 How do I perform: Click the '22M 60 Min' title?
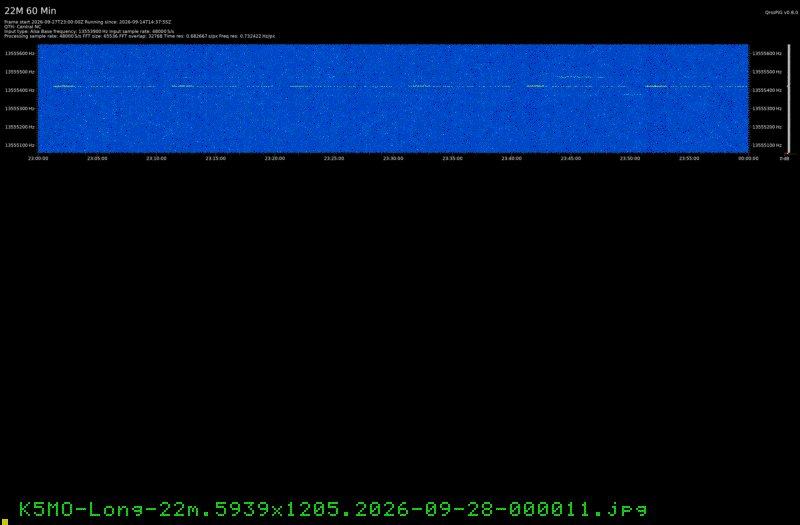click(x=30, y=11)
